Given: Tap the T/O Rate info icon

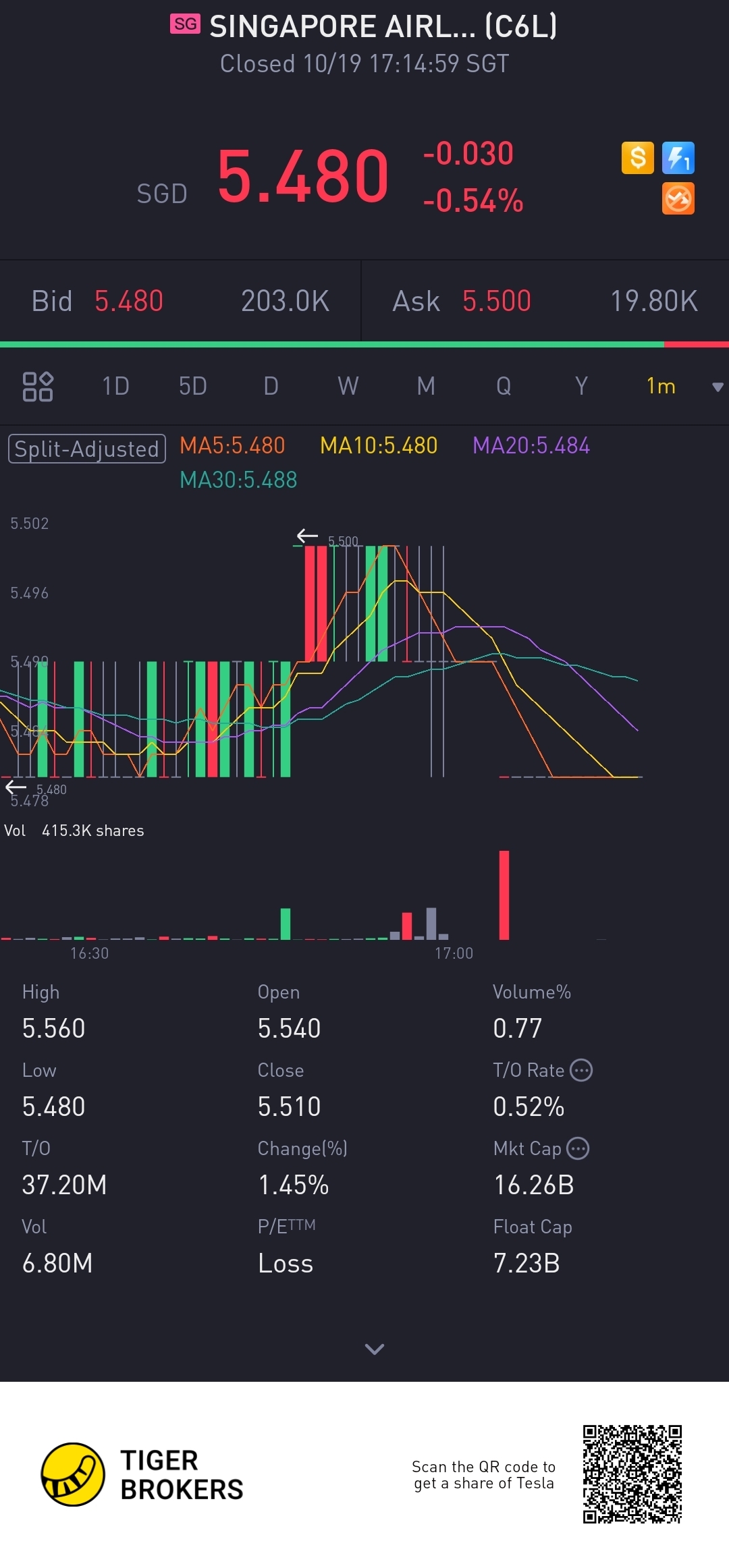Looking at the screenshot, I should pyautogui.click(x=581, y=1070).
